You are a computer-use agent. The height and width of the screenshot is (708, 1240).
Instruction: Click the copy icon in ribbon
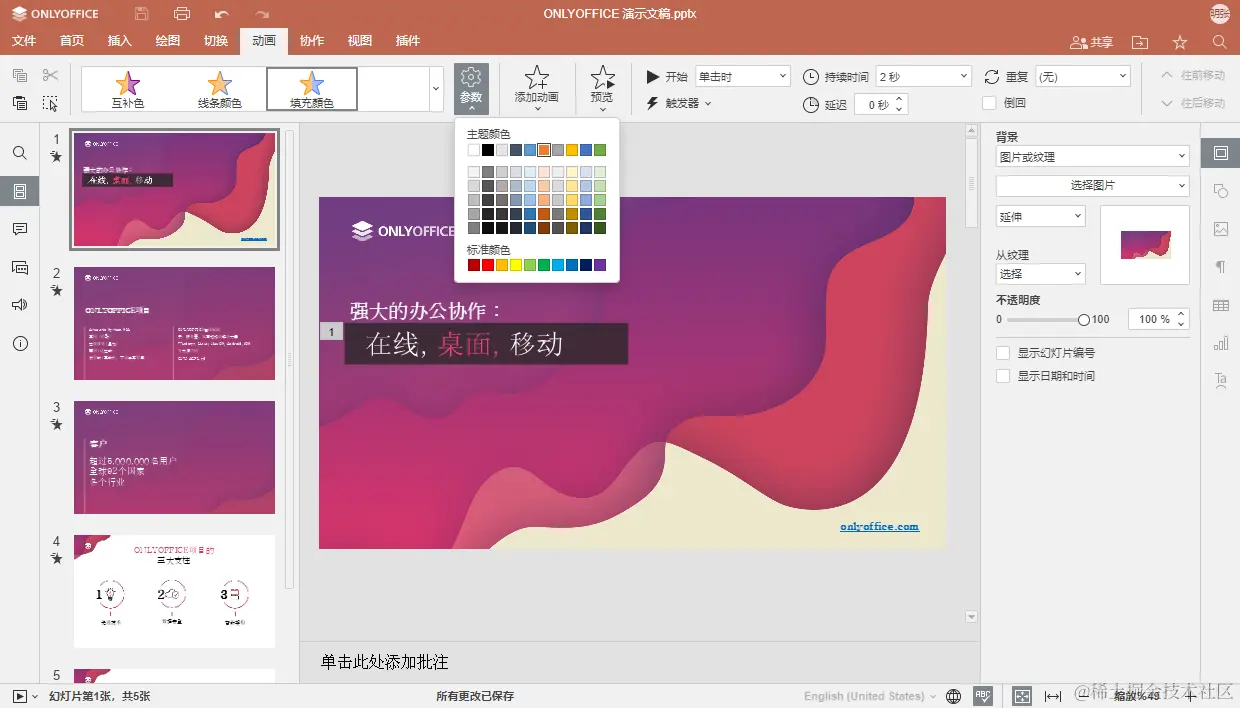click(x=20, y=76)
